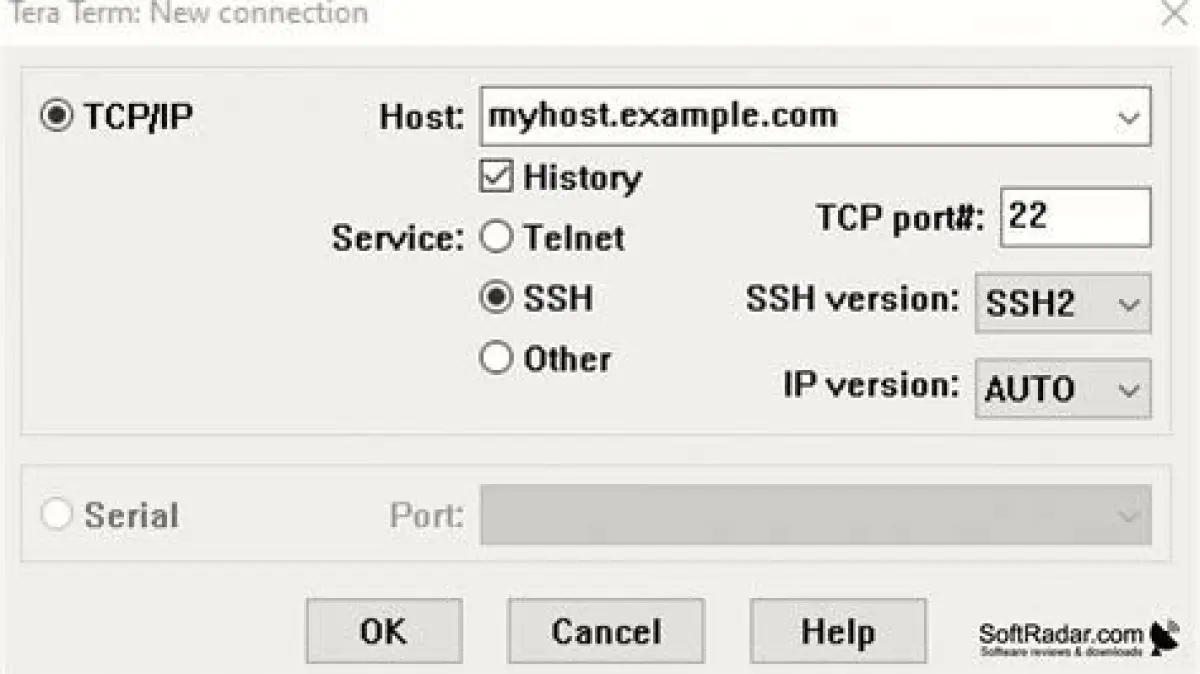
Task: Click the TCP port# input field
Action: (1074, 217)
